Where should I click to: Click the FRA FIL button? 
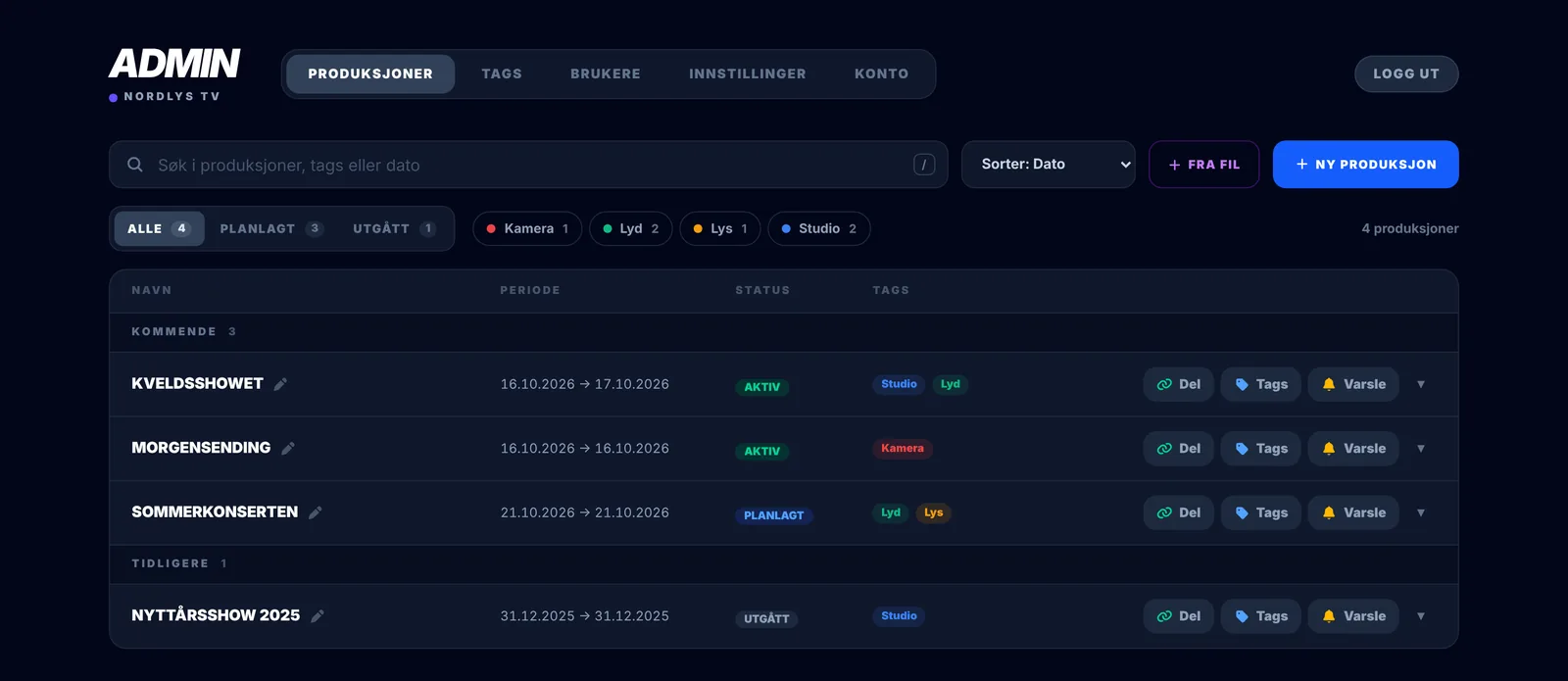1204,165
